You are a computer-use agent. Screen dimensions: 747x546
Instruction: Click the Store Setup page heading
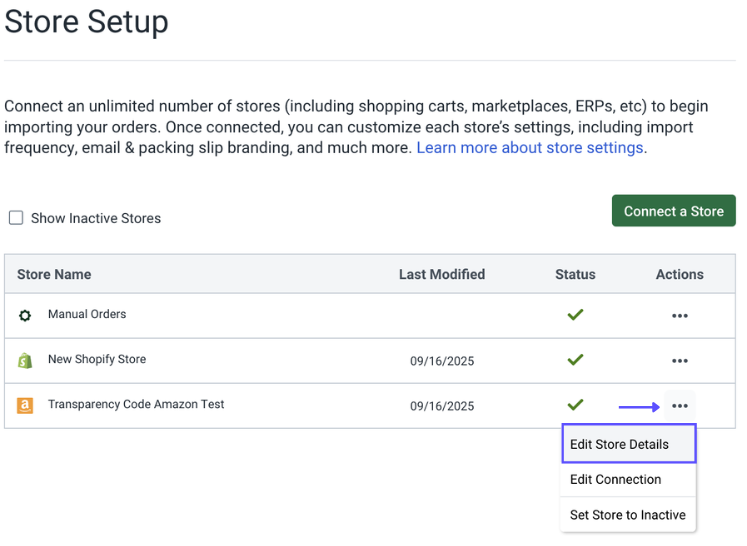(86, 22)
